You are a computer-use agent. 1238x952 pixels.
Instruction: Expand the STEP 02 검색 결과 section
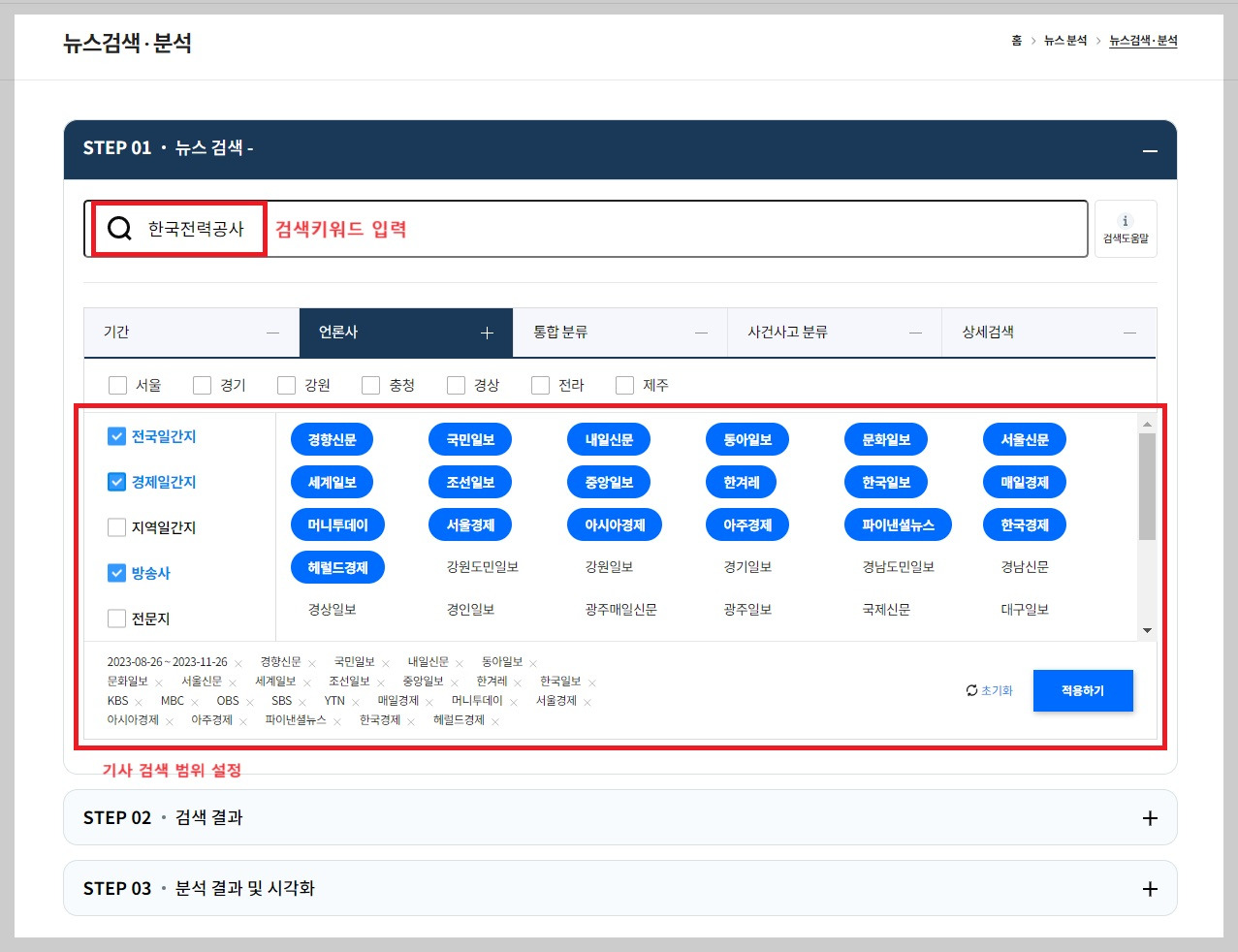point(1150,818)
